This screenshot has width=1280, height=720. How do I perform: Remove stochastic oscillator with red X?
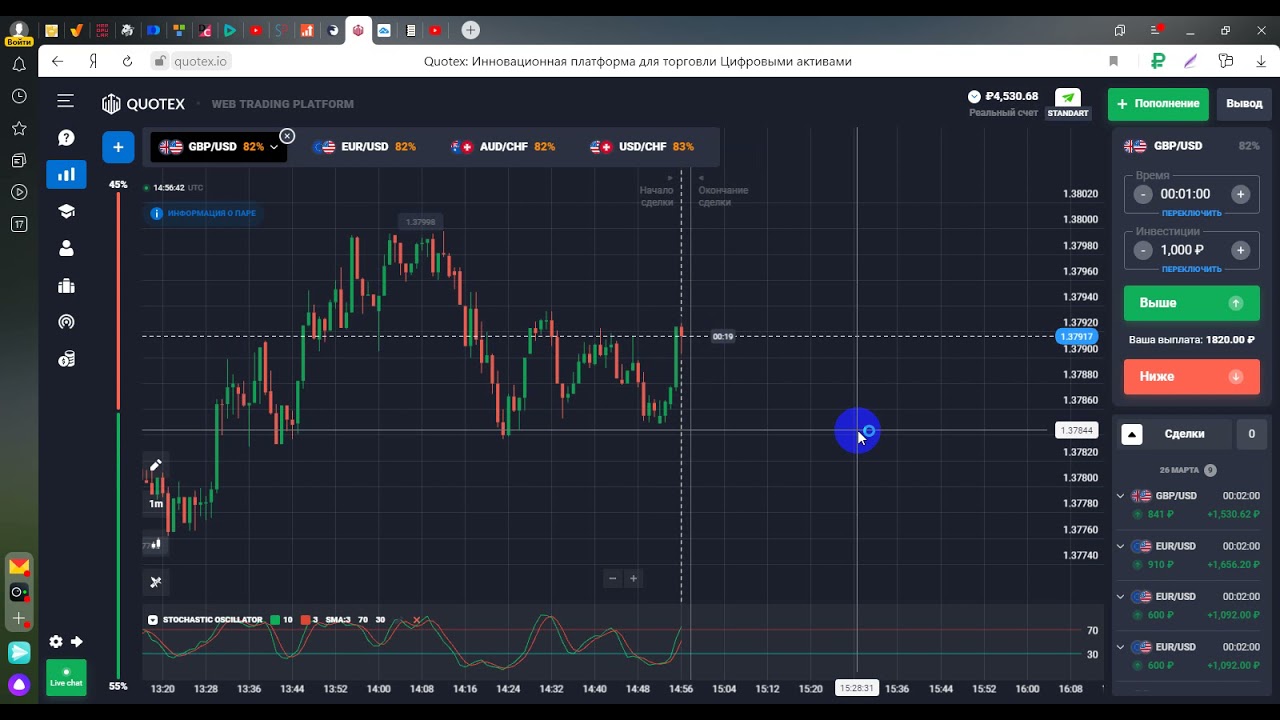point(417,620)
